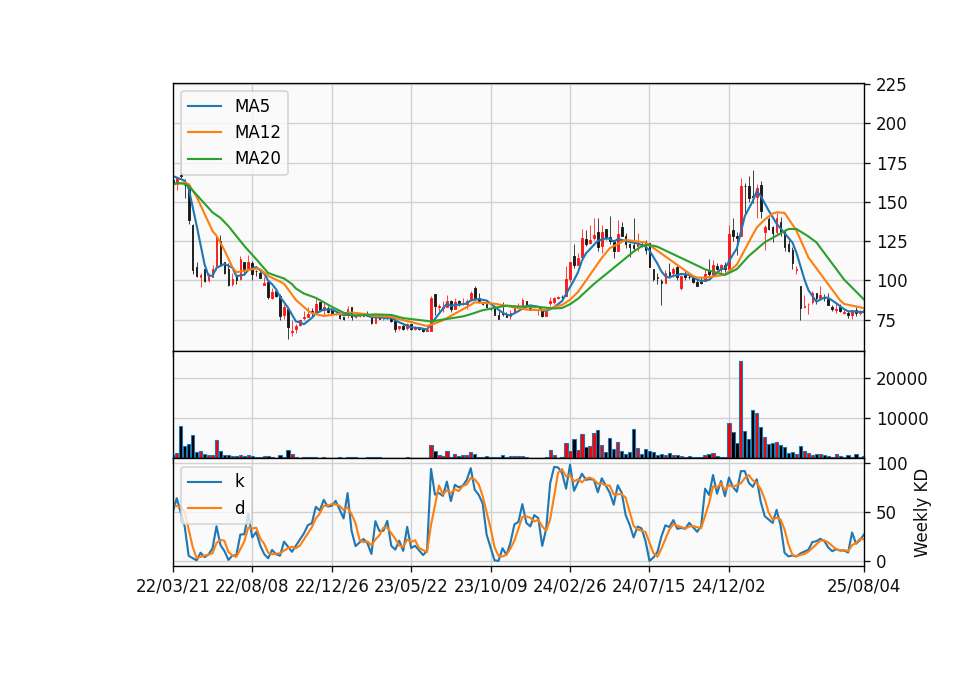This screenshot has height=690, width=960.
Task: Click the MA5 legend label
Action: click(252, 106)
